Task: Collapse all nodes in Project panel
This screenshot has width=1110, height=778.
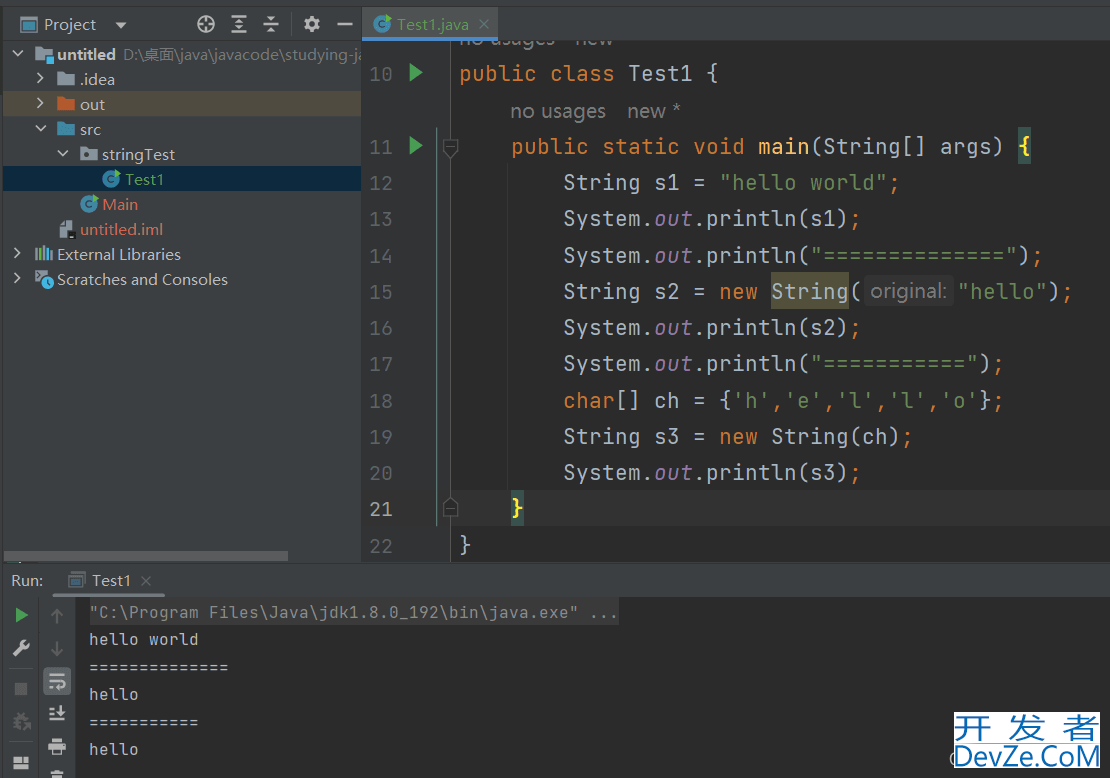Action: [x=271, y=24]
